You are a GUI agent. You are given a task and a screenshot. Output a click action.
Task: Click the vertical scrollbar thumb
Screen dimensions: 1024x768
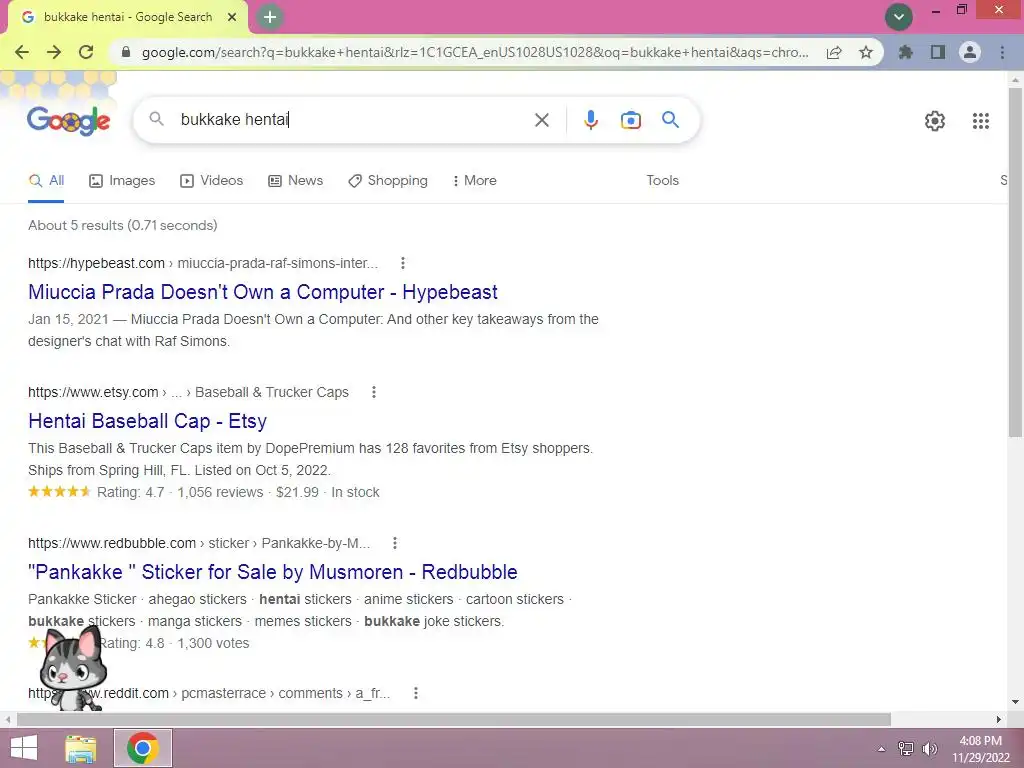(x=1015, y=261)
